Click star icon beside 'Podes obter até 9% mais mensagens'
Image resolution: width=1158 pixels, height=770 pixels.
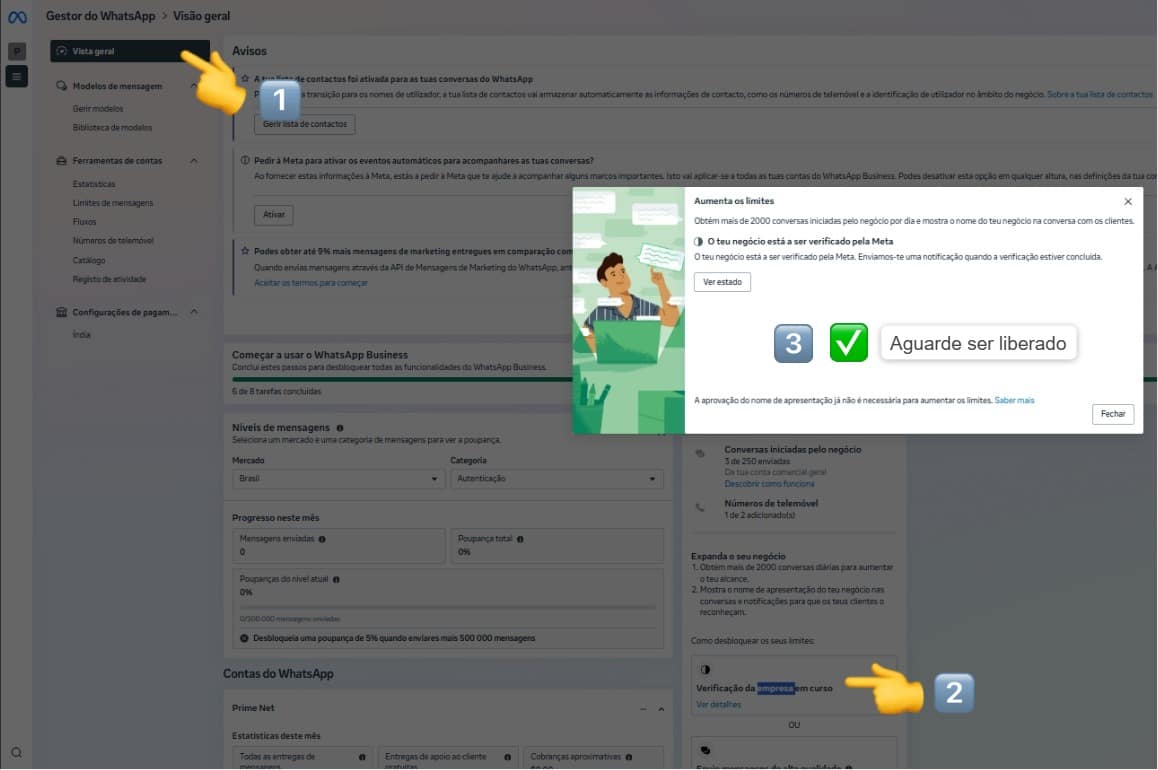click(x=245, y=251)
